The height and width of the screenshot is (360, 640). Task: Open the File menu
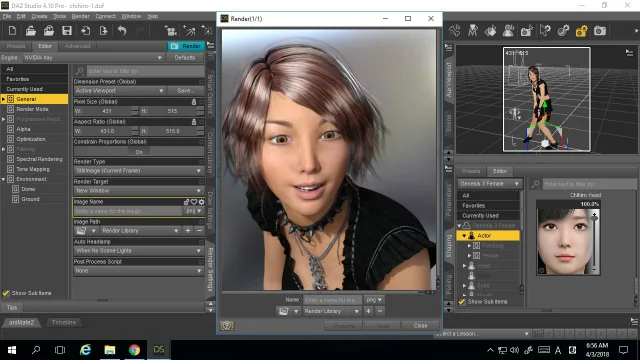click(7, 16)
